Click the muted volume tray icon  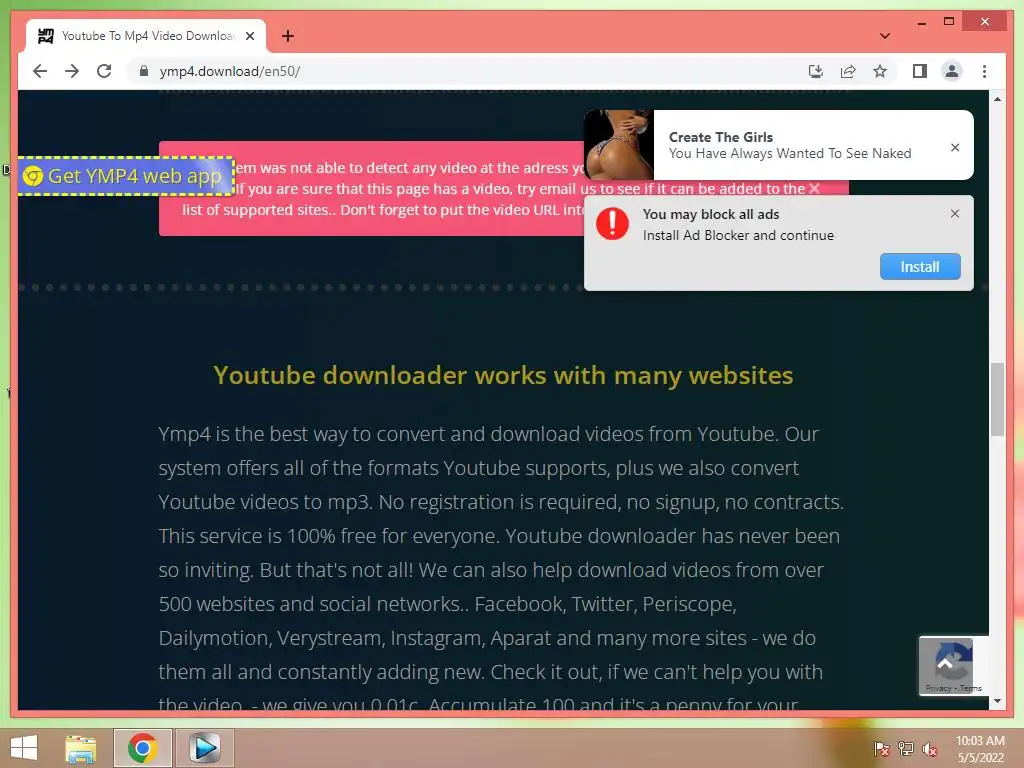point(930,749)
